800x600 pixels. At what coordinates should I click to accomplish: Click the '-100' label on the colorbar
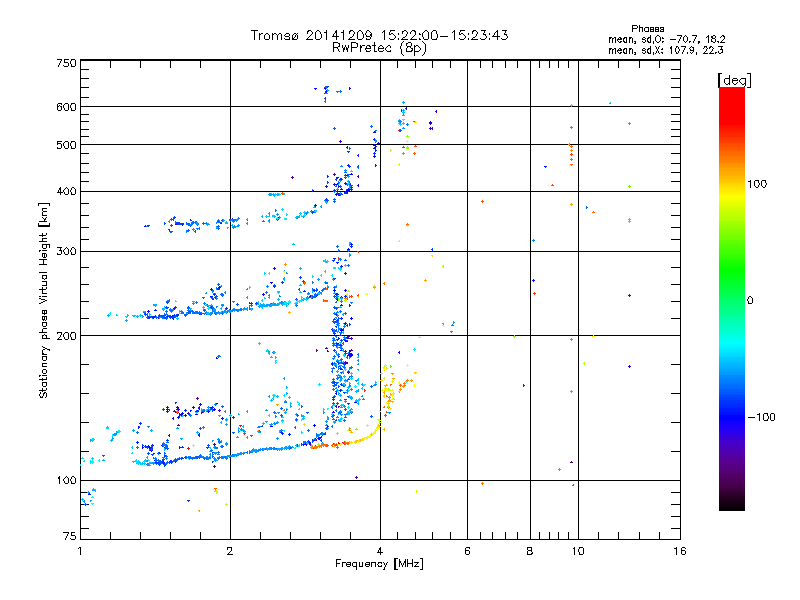tap(762, 417)
